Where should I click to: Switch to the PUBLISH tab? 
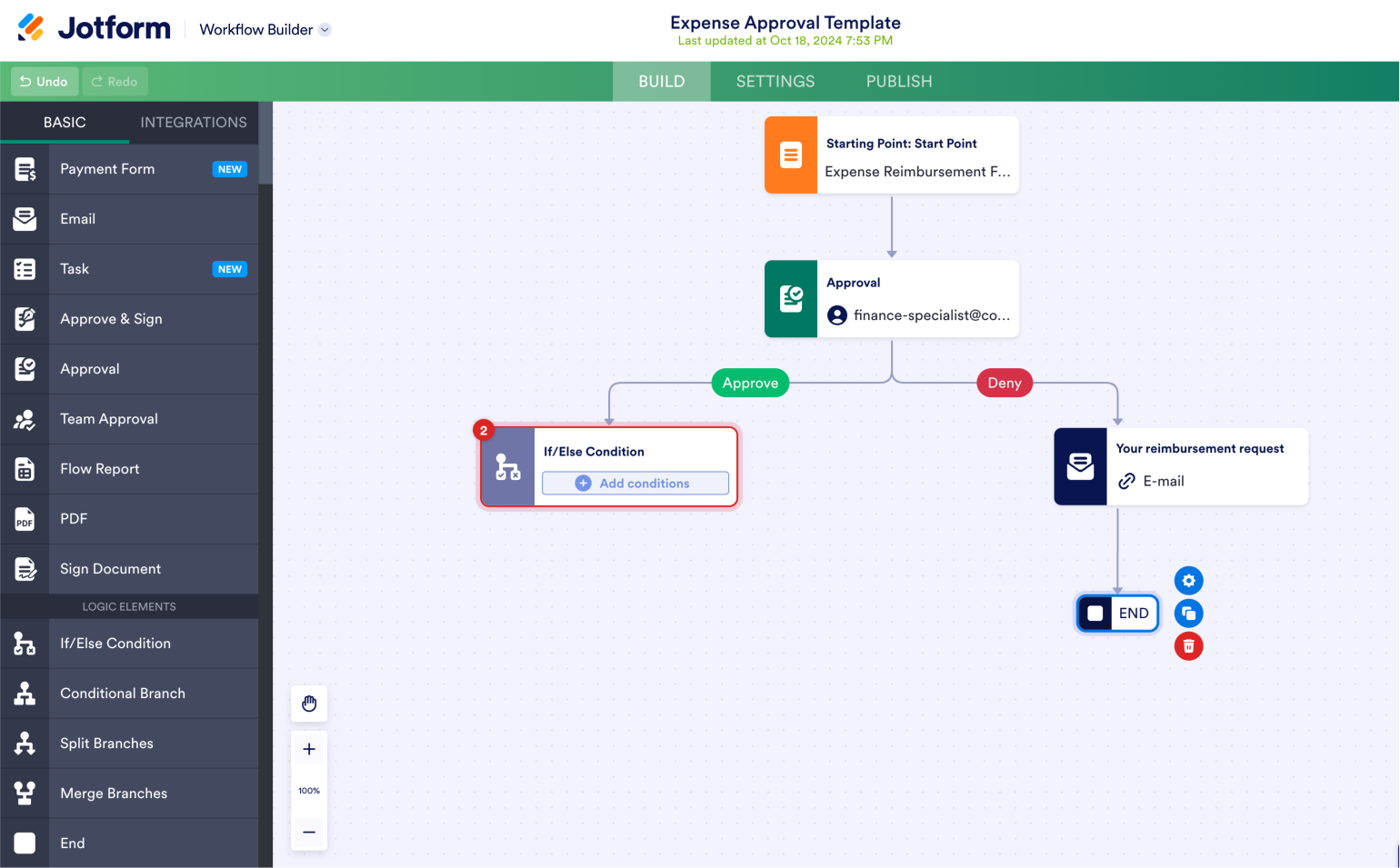899,82
